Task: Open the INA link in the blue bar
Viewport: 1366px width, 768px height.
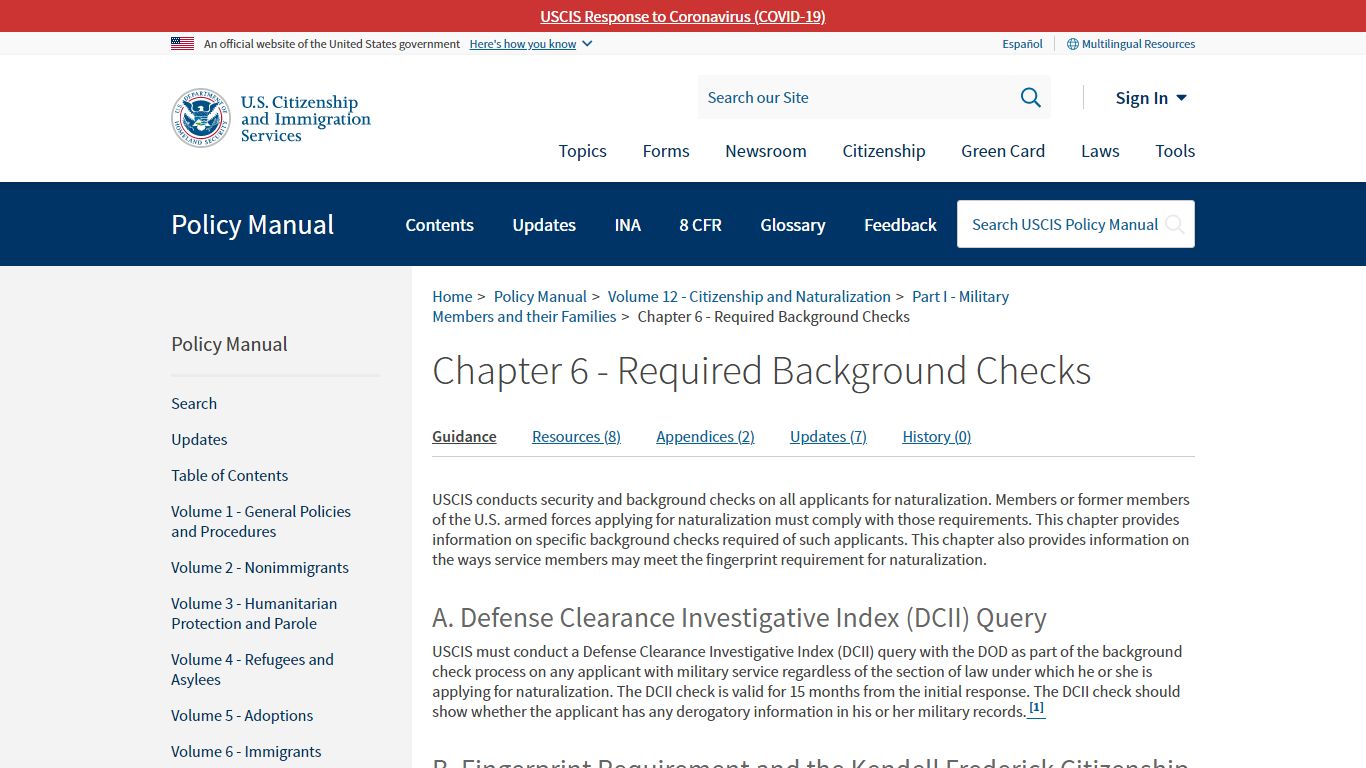Action: (x=628, y=225)
